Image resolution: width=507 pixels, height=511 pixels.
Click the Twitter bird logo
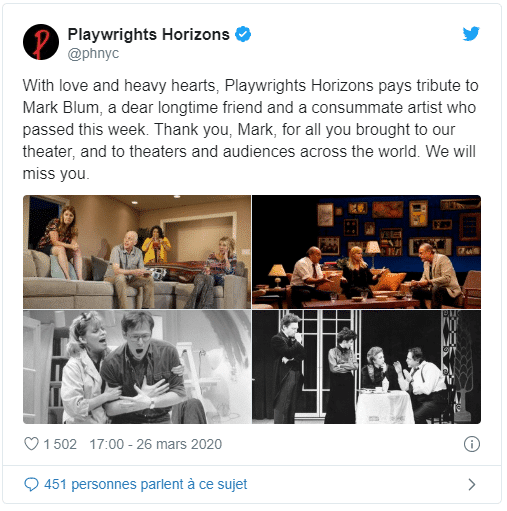click(471, 34)
